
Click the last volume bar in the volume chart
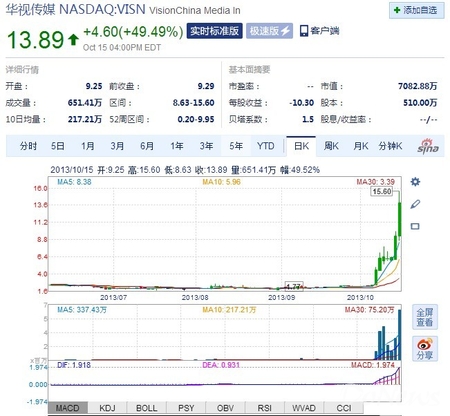point(399,334)
